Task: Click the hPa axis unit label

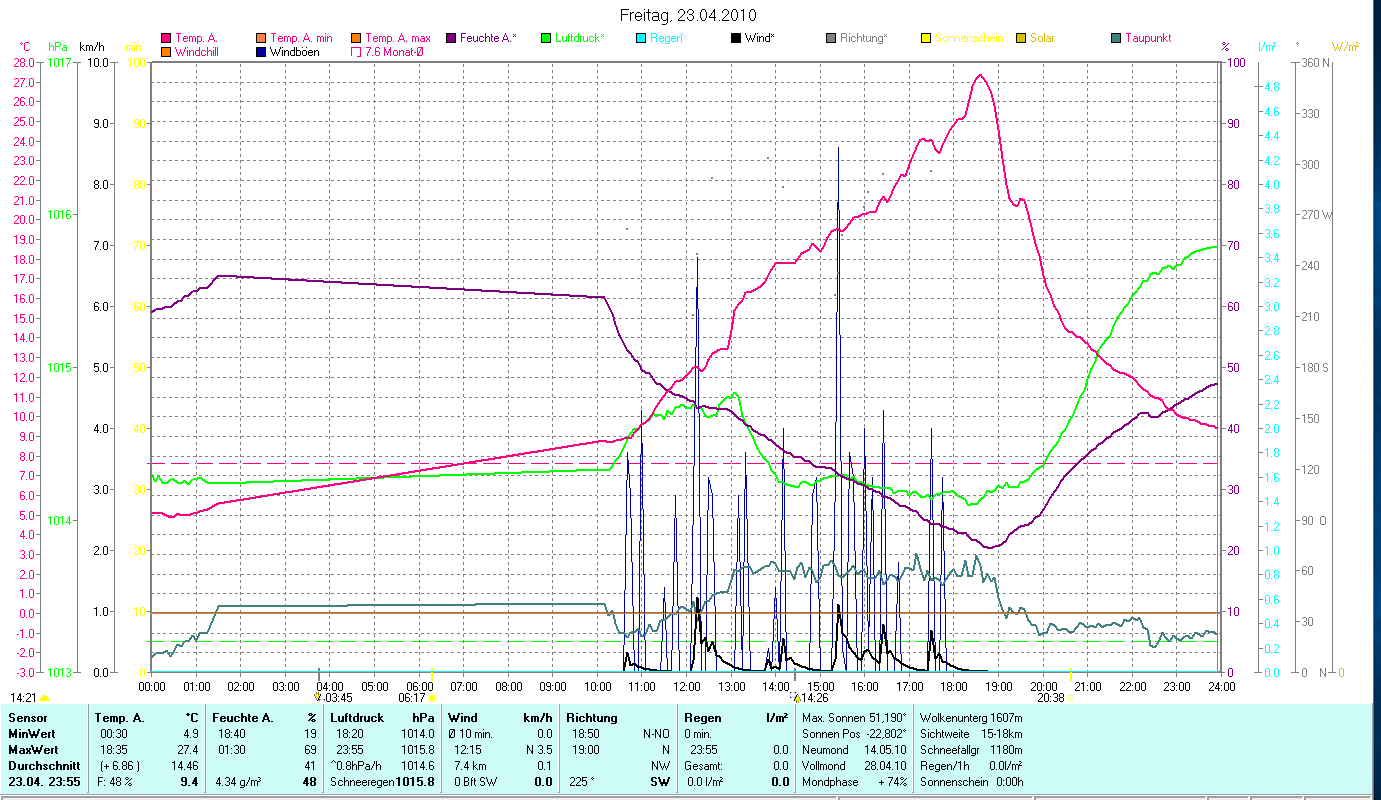Action: tap(58, 46)
